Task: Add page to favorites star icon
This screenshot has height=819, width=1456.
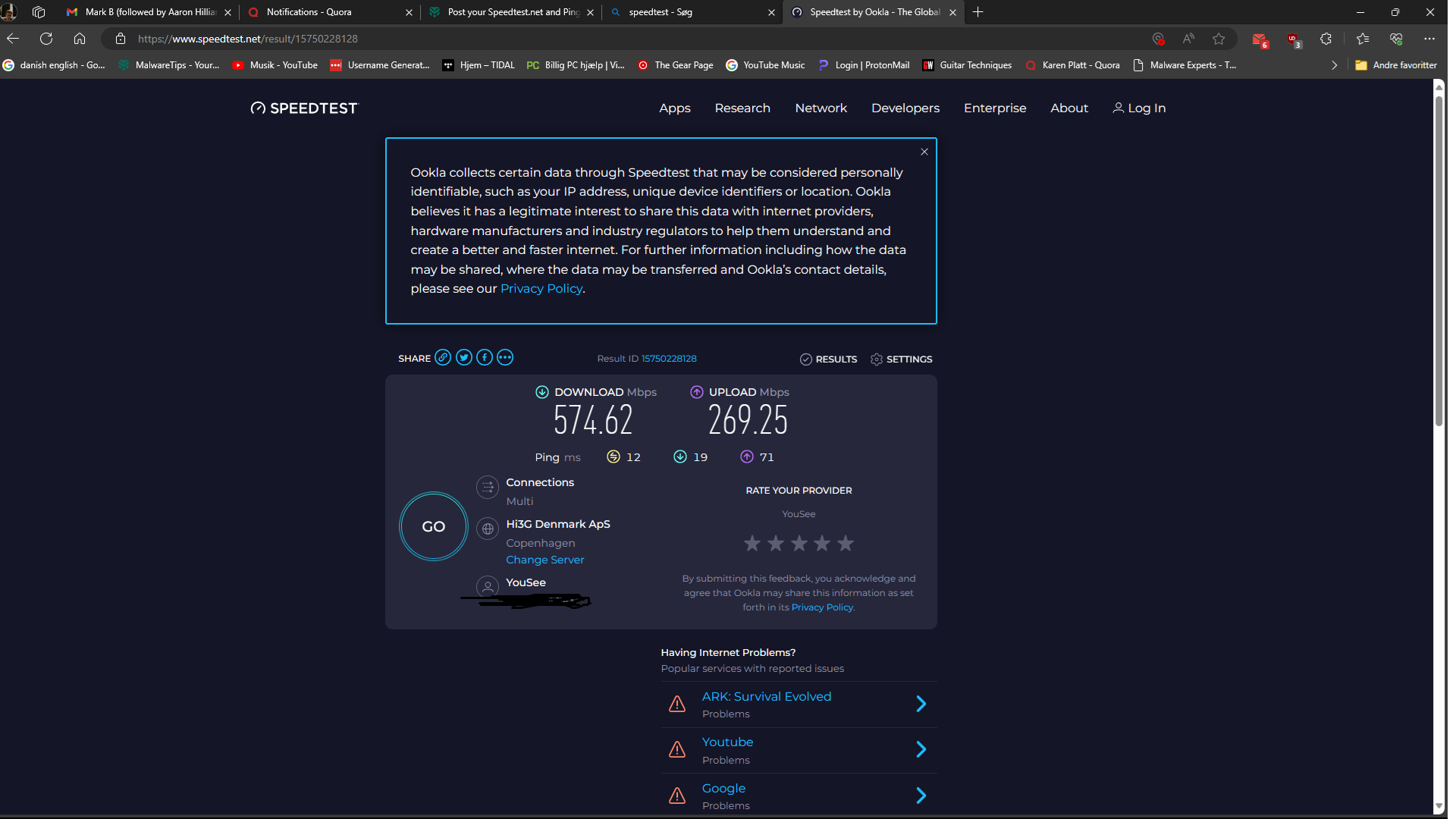Action: [1219, 39]
